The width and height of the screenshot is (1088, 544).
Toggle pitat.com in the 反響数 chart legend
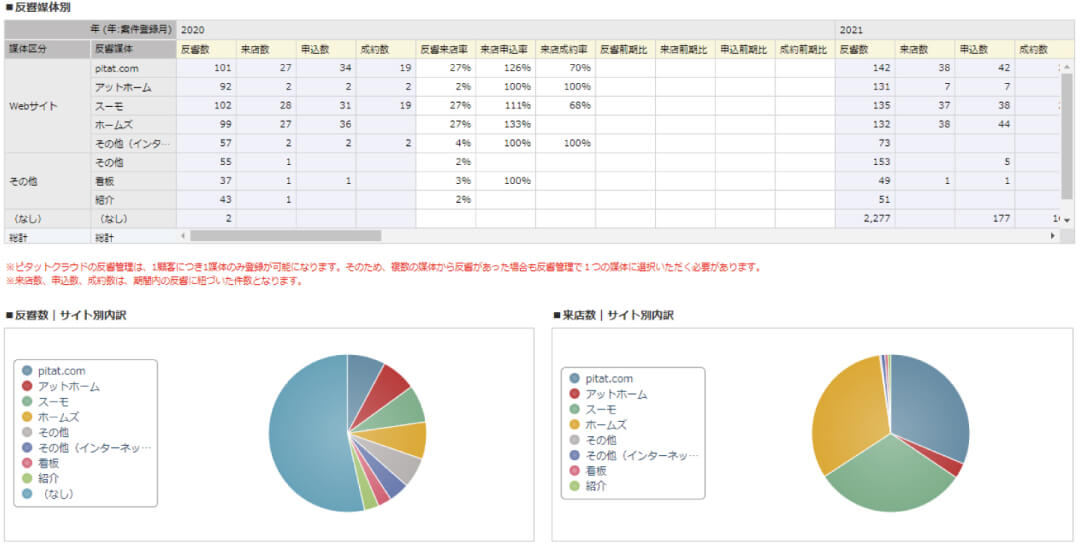[54, 371]
